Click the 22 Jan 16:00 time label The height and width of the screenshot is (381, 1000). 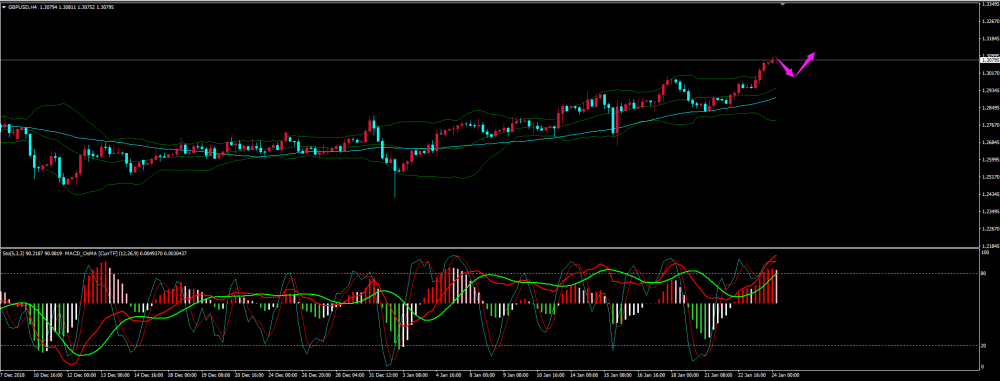tap(752, 375)
